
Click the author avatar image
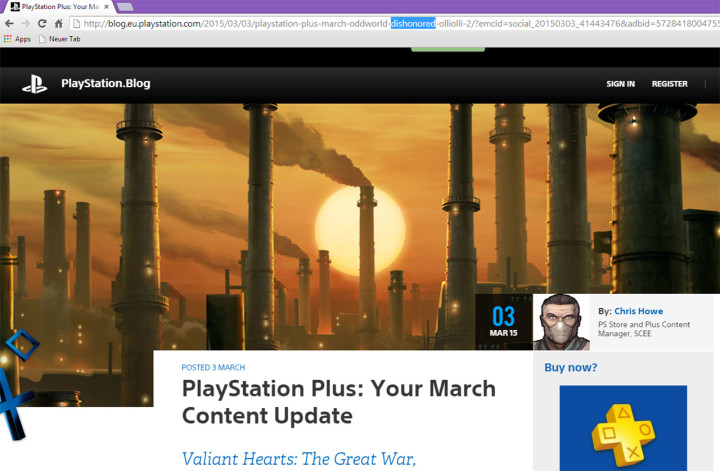click(561, 322)
